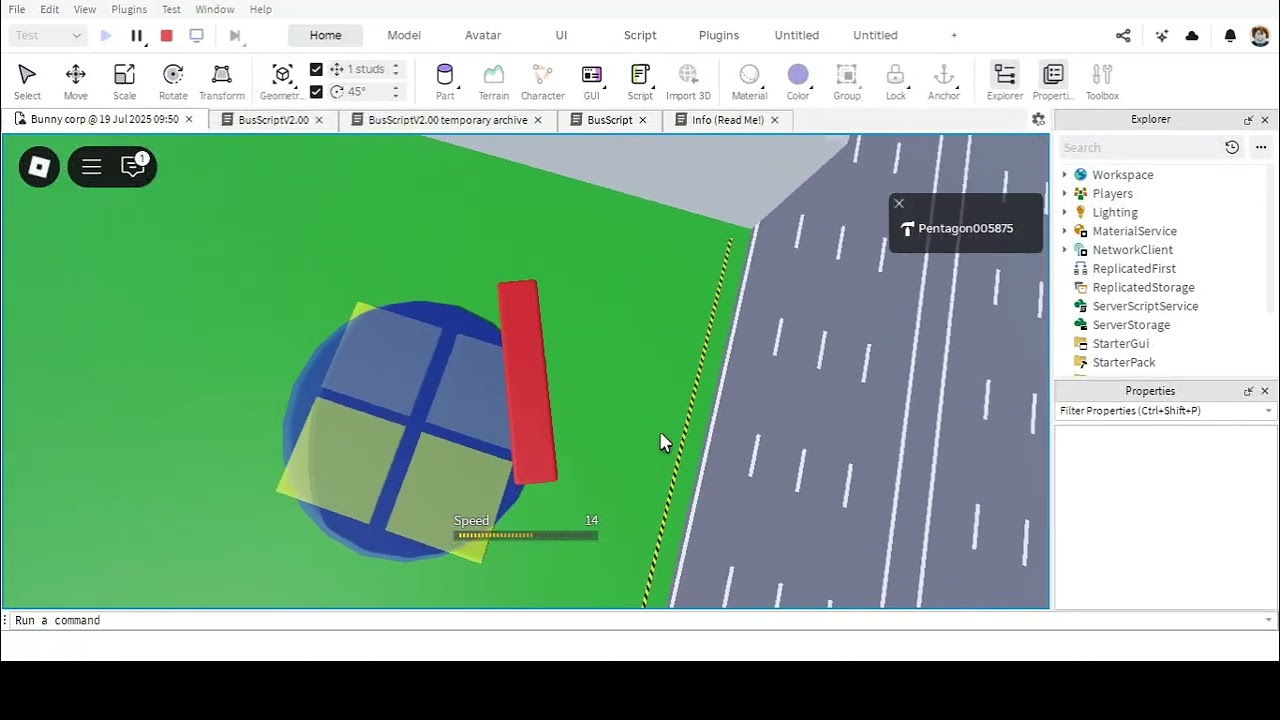Image resolution: width=1280 pixels, height=720 pixels.
Task: Expand the Players tree node
Action: coord(1064,193)
